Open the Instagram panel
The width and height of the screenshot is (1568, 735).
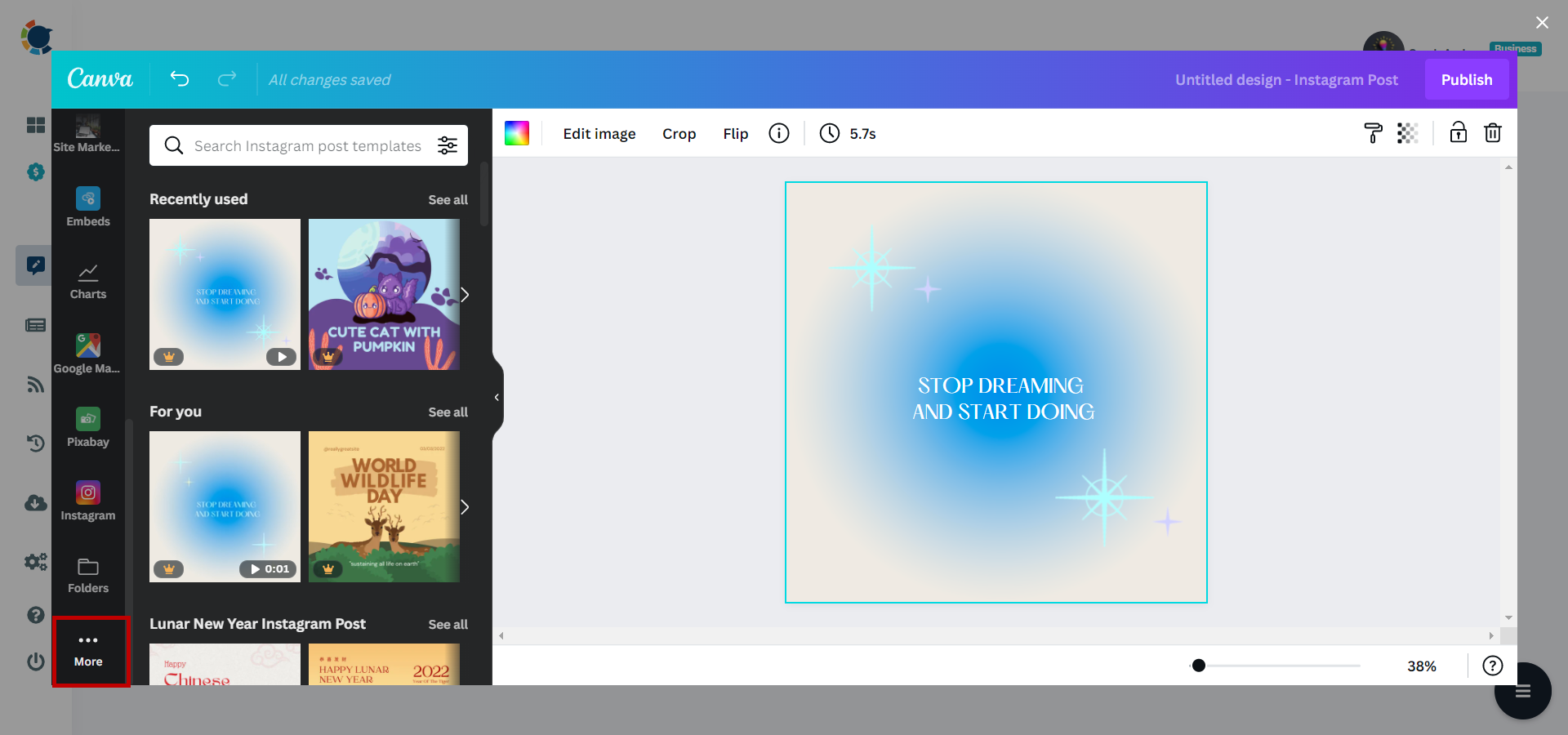click(88, 501)
